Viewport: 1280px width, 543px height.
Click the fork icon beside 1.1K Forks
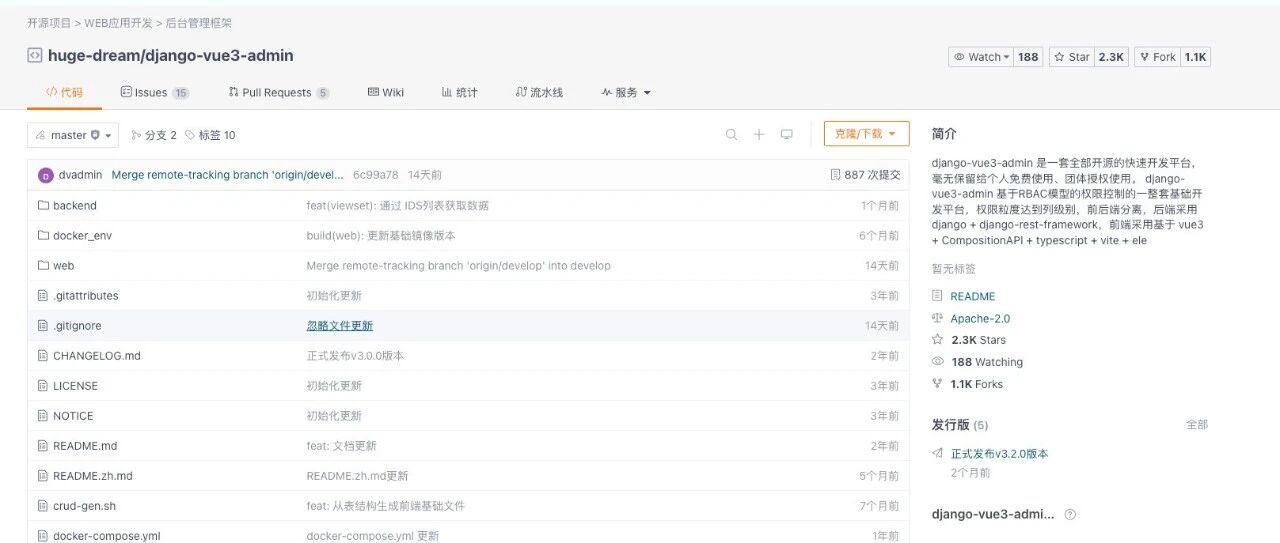[x=937, y=384]
